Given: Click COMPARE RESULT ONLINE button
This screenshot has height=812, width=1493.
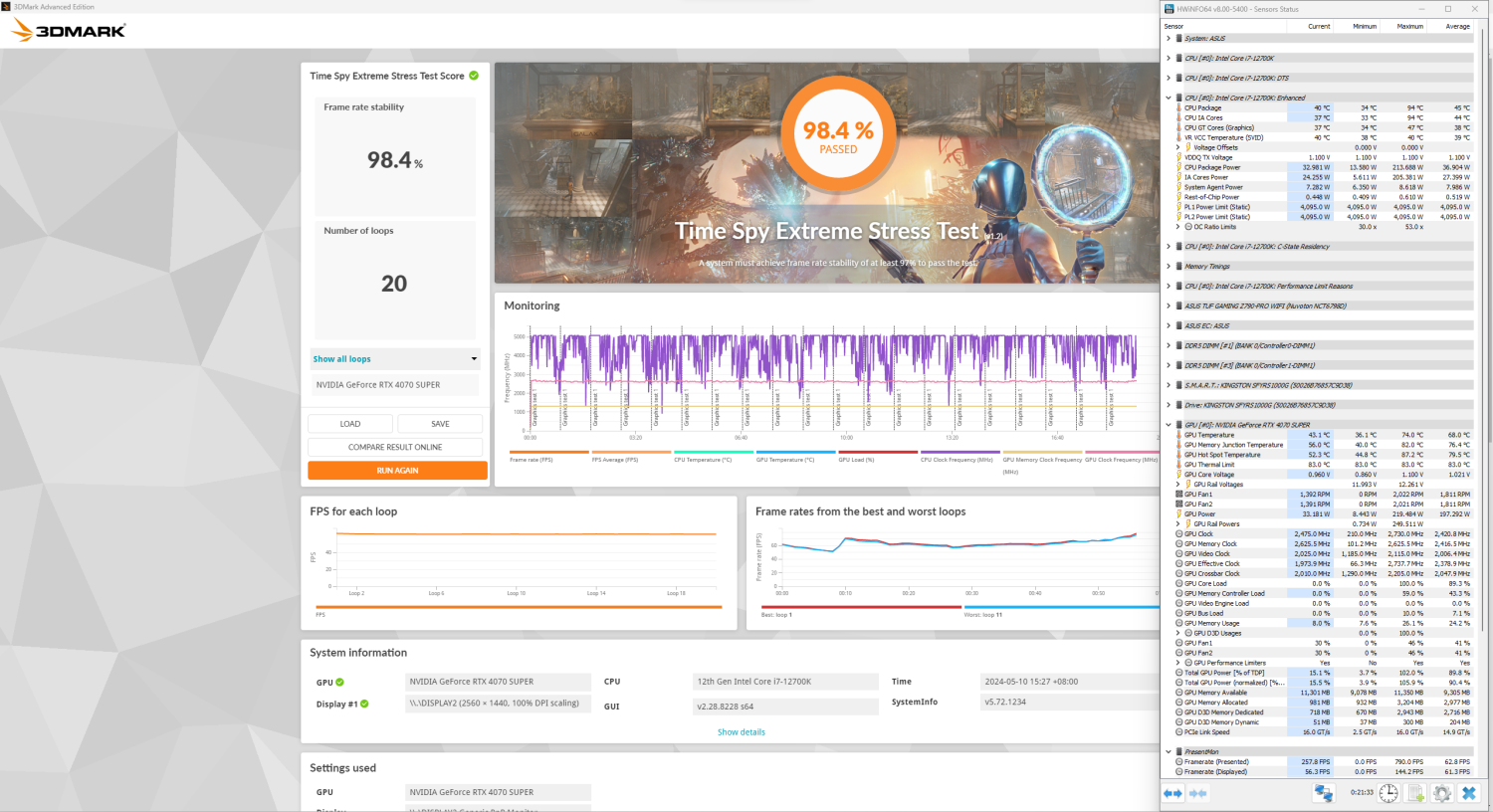Looking at the screenshot, I should coord(395,448).
